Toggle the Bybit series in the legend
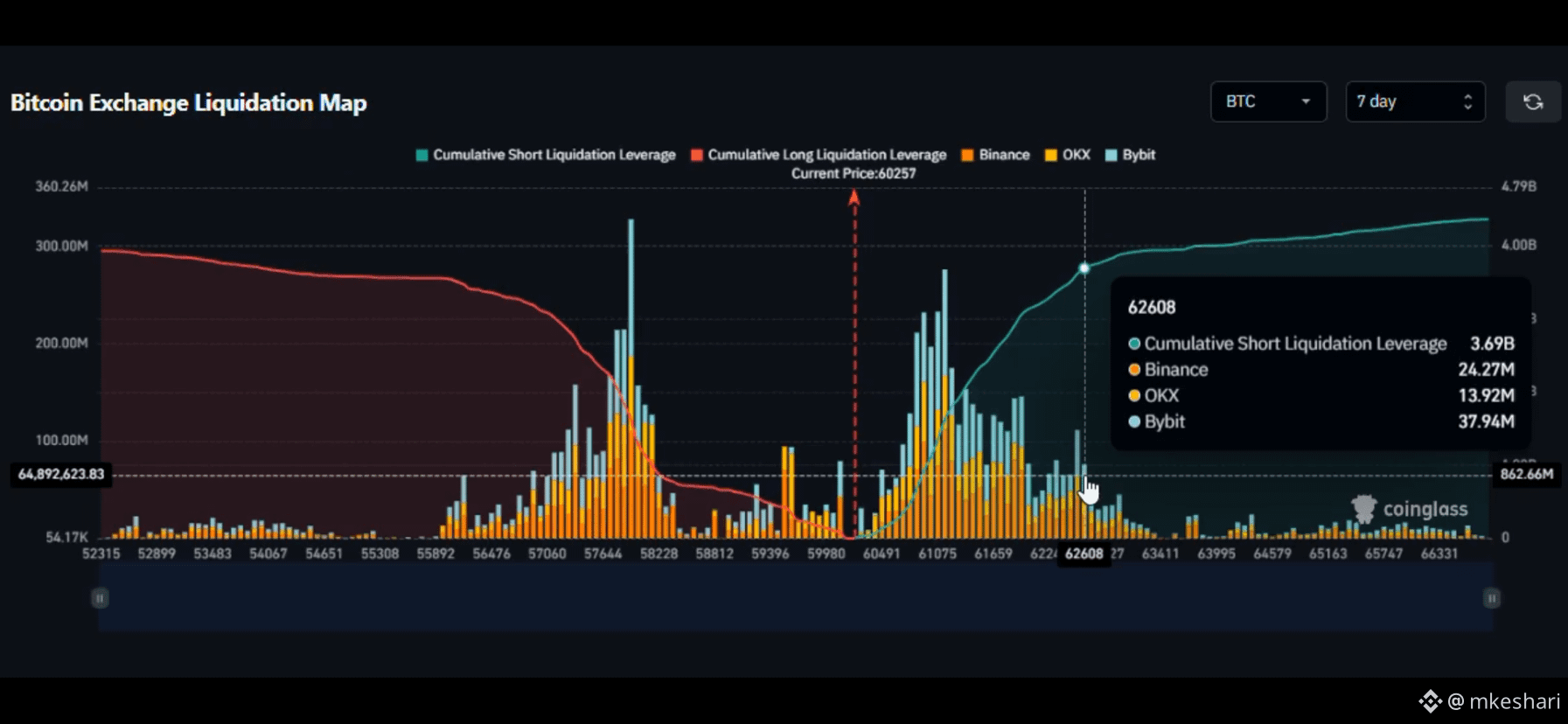This screenshot has width=1568, height=724. tap(1130, 155)
